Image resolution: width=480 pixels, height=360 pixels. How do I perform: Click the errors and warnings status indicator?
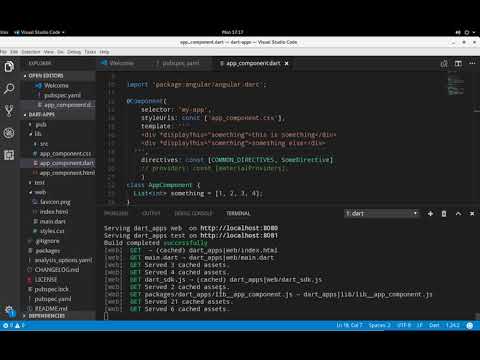(14, 325)
